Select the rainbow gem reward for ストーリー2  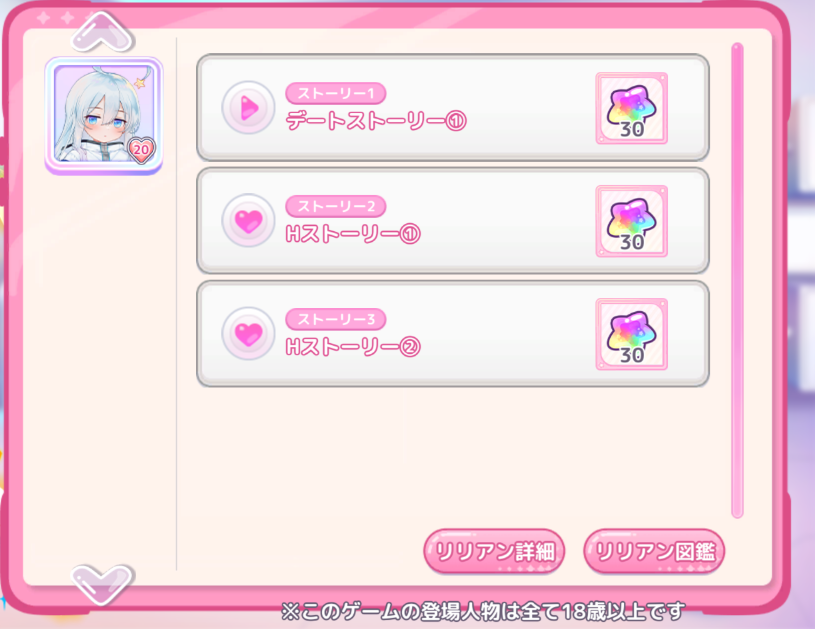tap(632, 221)
